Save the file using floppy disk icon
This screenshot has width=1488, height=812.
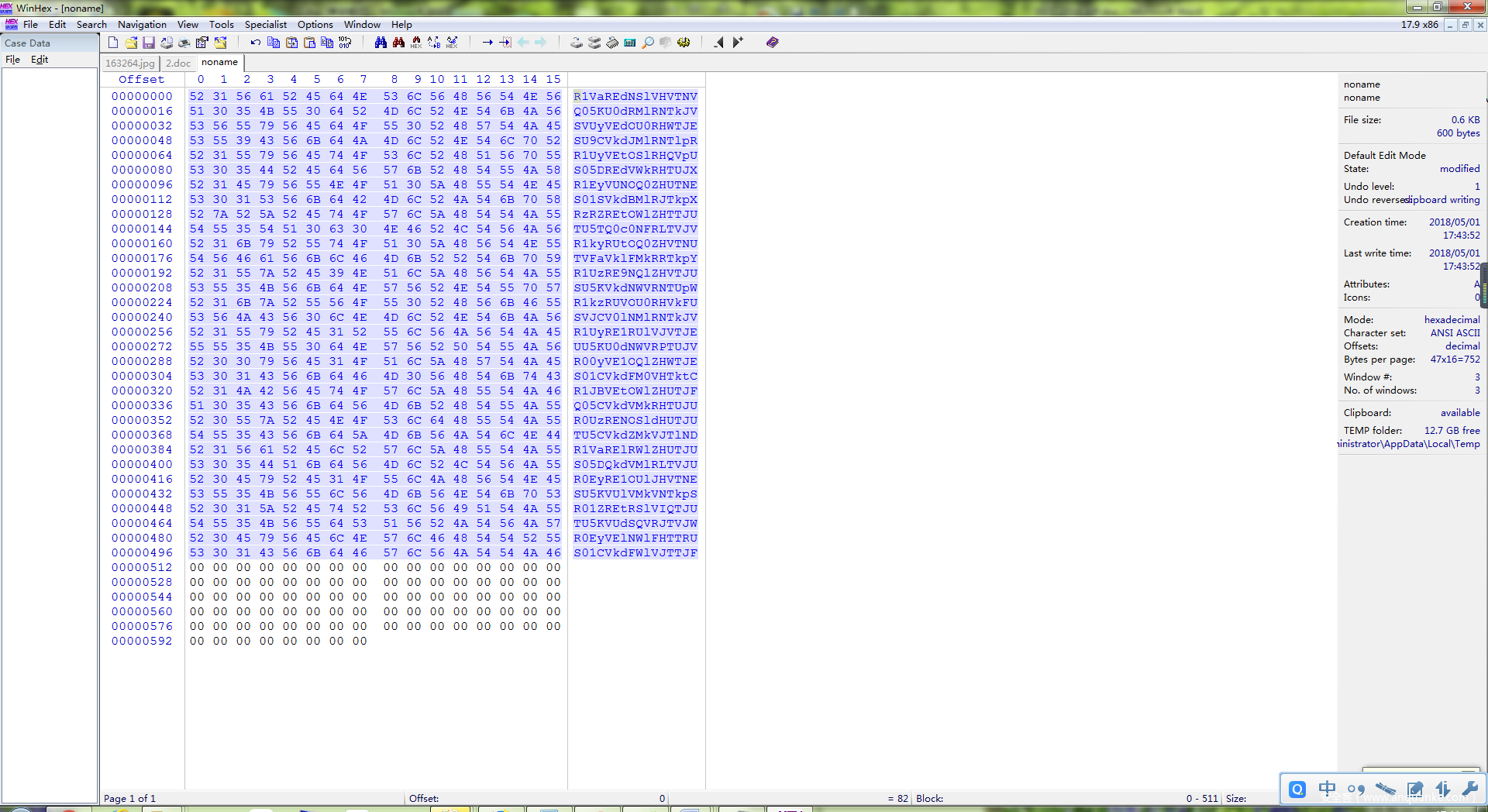(149, 43)
